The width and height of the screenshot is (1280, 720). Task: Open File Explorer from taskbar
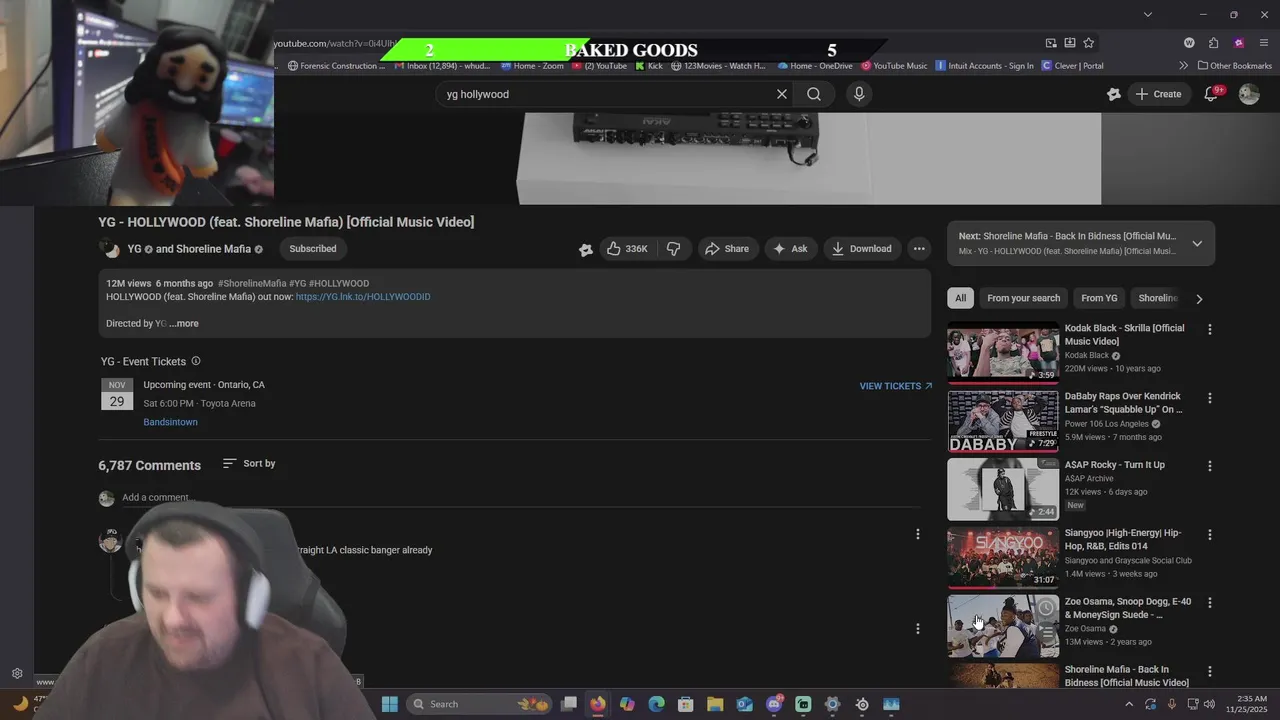715,704
